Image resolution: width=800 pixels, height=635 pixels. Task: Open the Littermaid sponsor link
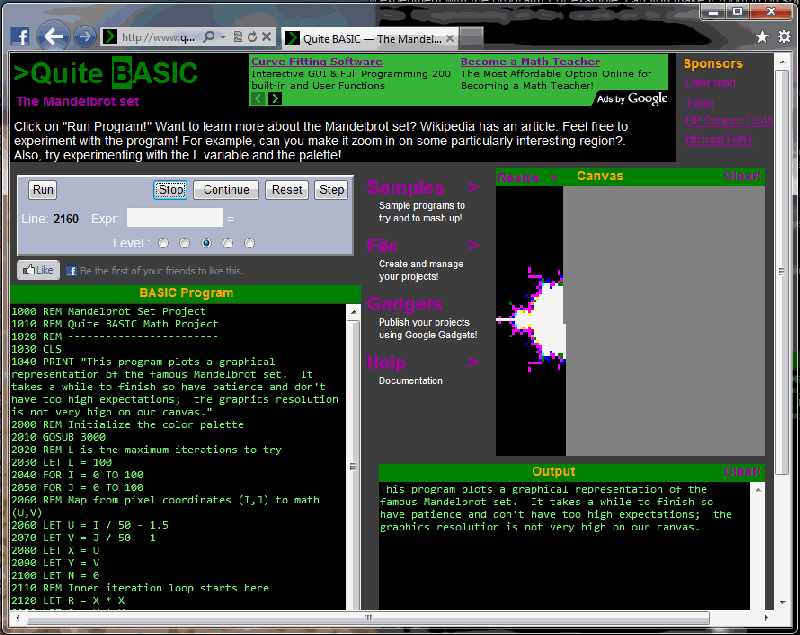pos(710,83)
